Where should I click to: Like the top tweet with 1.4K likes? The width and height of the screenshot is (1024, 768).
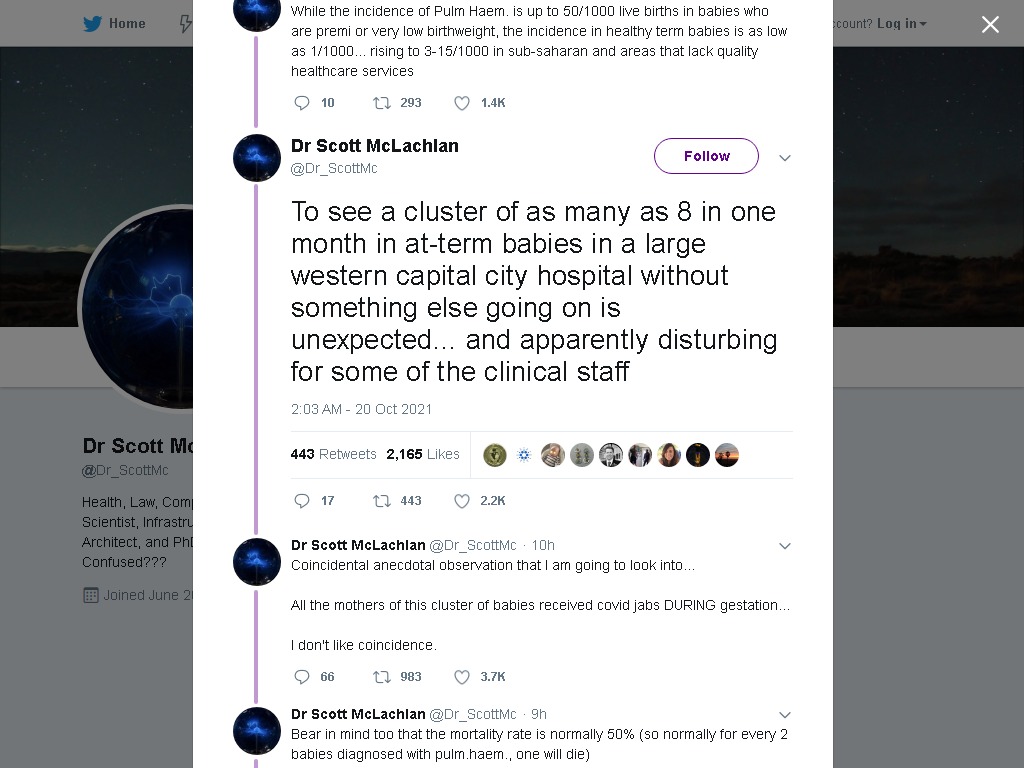462,103
